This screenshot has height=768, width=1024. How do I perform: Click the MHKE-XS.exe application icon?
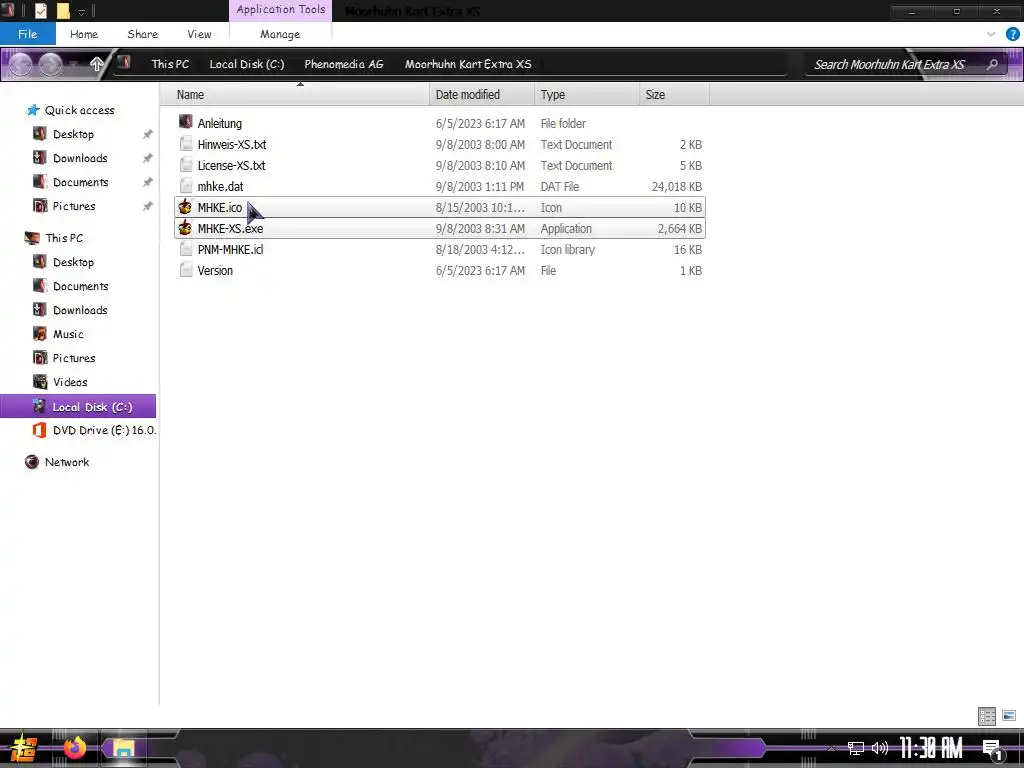click(185, 228)
